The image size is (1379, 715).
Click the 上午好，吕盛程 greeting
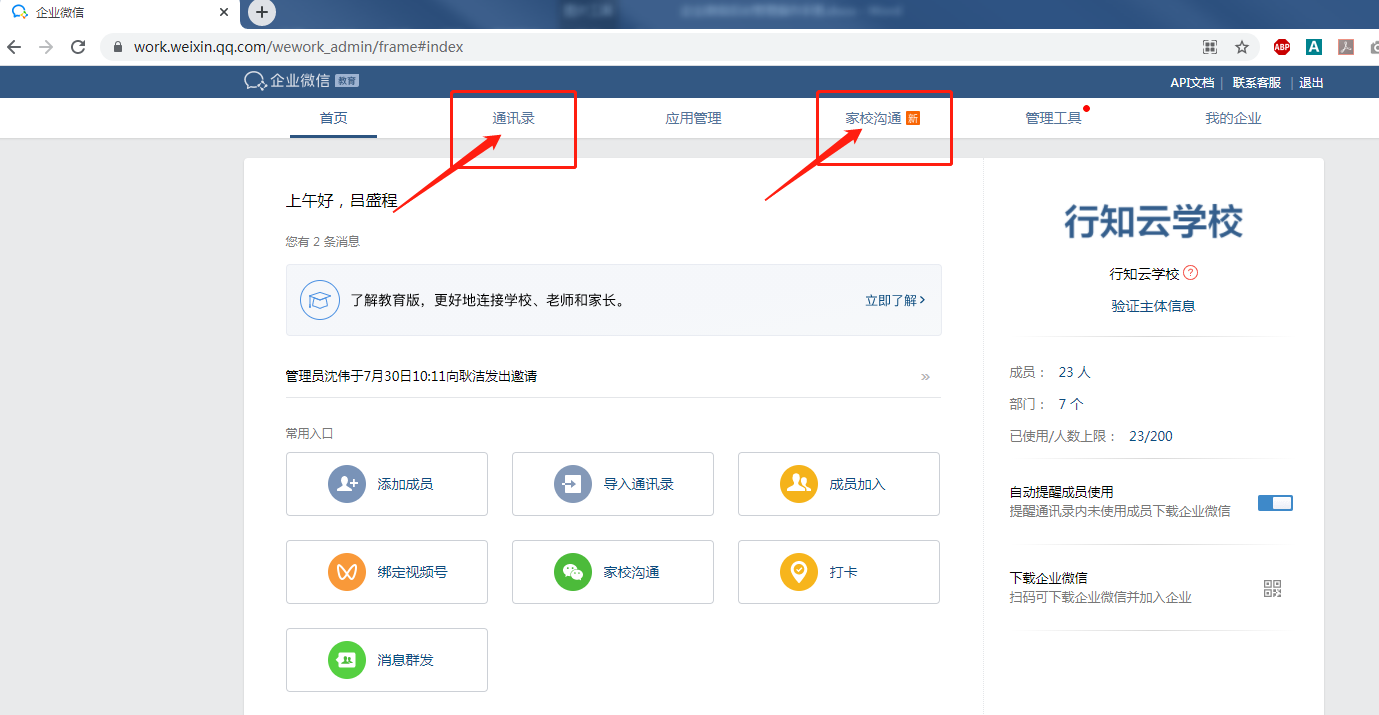click(x=341, y=201)
